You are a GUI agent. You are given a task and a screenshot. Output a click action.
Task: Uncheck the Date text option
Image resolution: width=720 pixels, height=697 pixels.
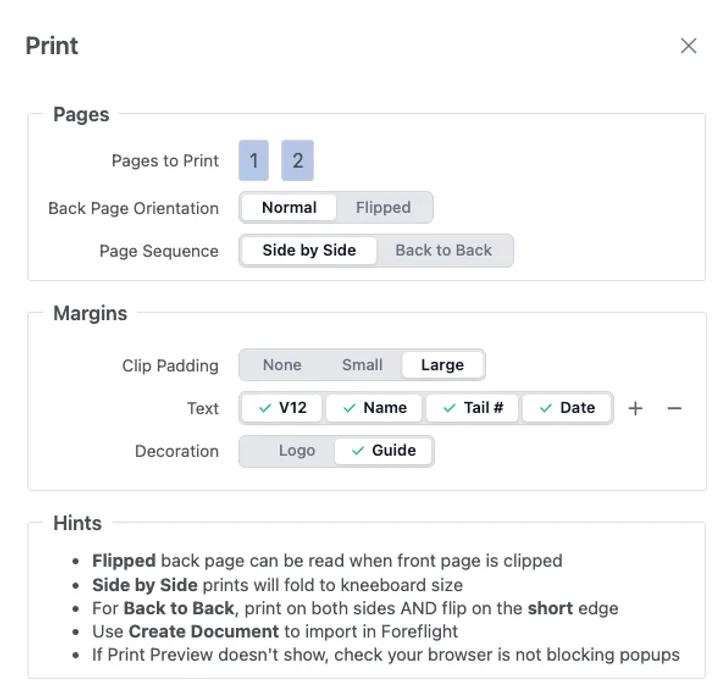click(x=567, y=408)
